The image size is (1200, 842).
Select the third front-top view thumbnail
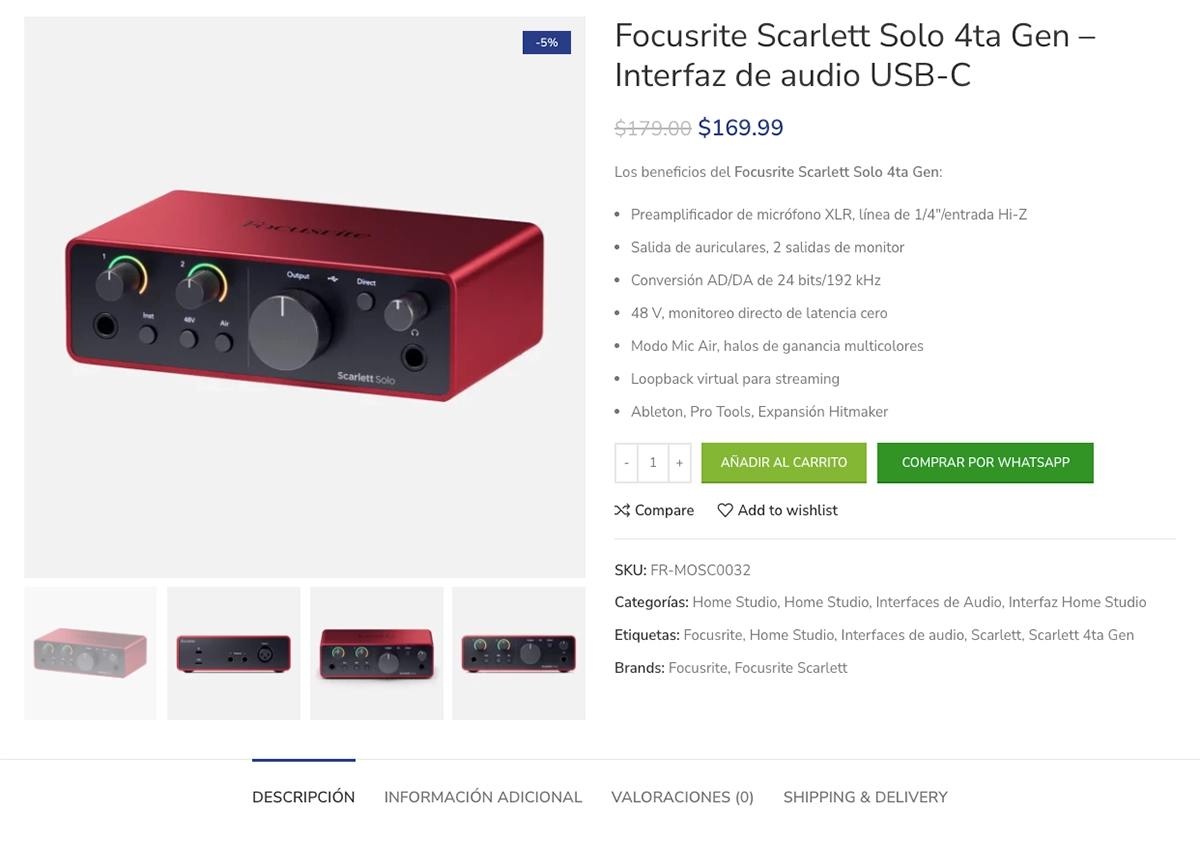[376, 653]
